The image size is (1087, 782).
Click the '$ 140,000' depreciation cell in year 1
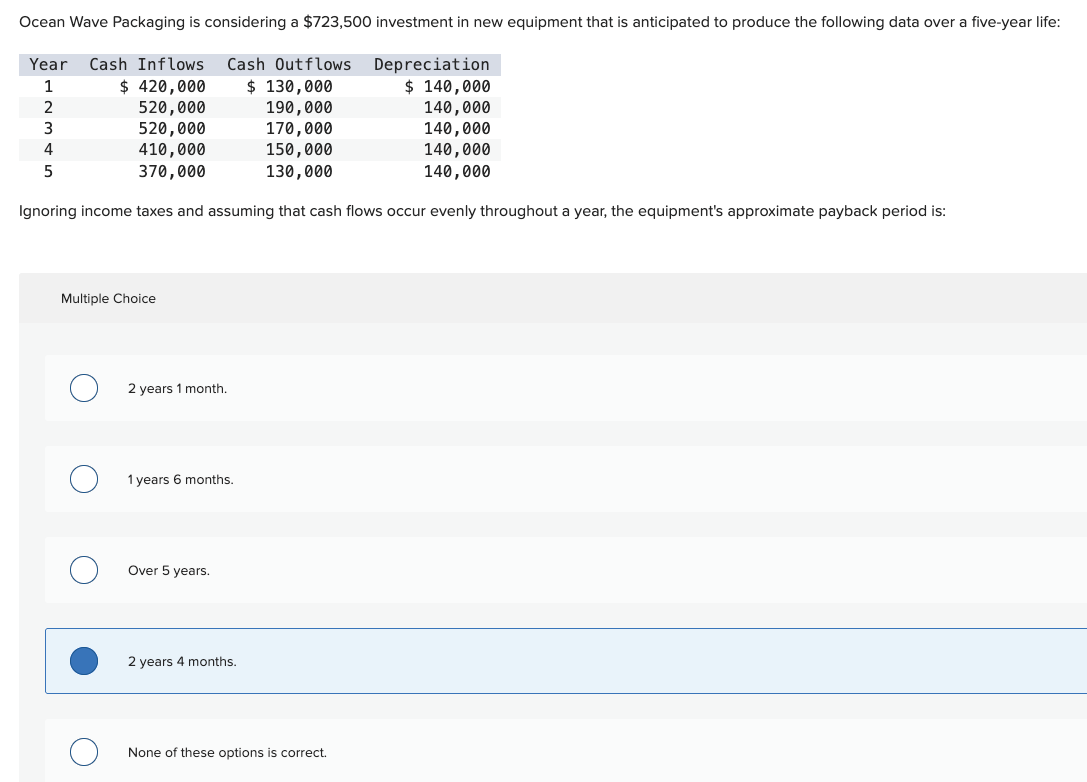point(447,87)
